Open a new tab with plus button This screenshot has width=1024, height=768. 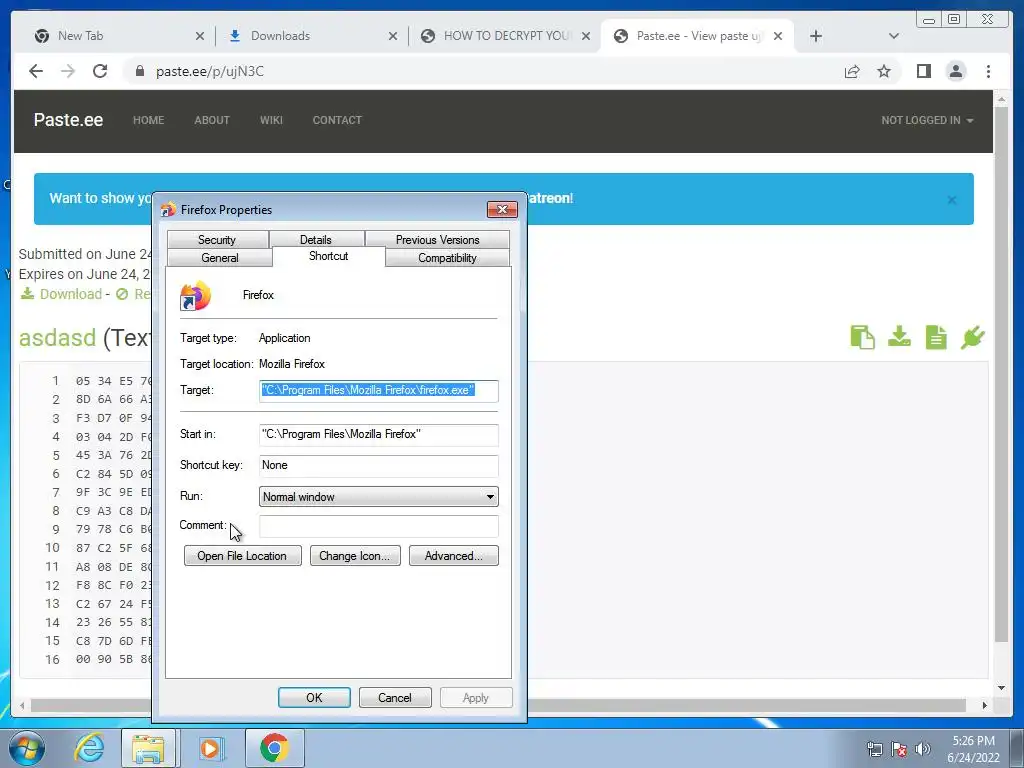(816, 36)
